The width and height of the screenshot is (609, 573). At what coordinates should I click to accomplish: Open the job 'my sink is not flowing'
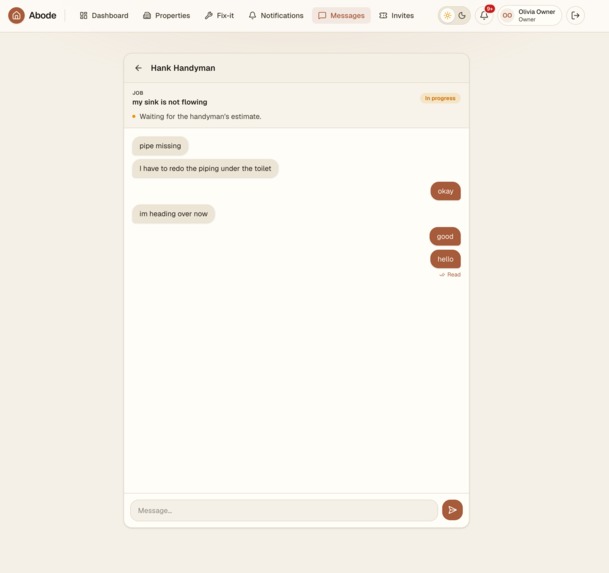pos(170,102)
